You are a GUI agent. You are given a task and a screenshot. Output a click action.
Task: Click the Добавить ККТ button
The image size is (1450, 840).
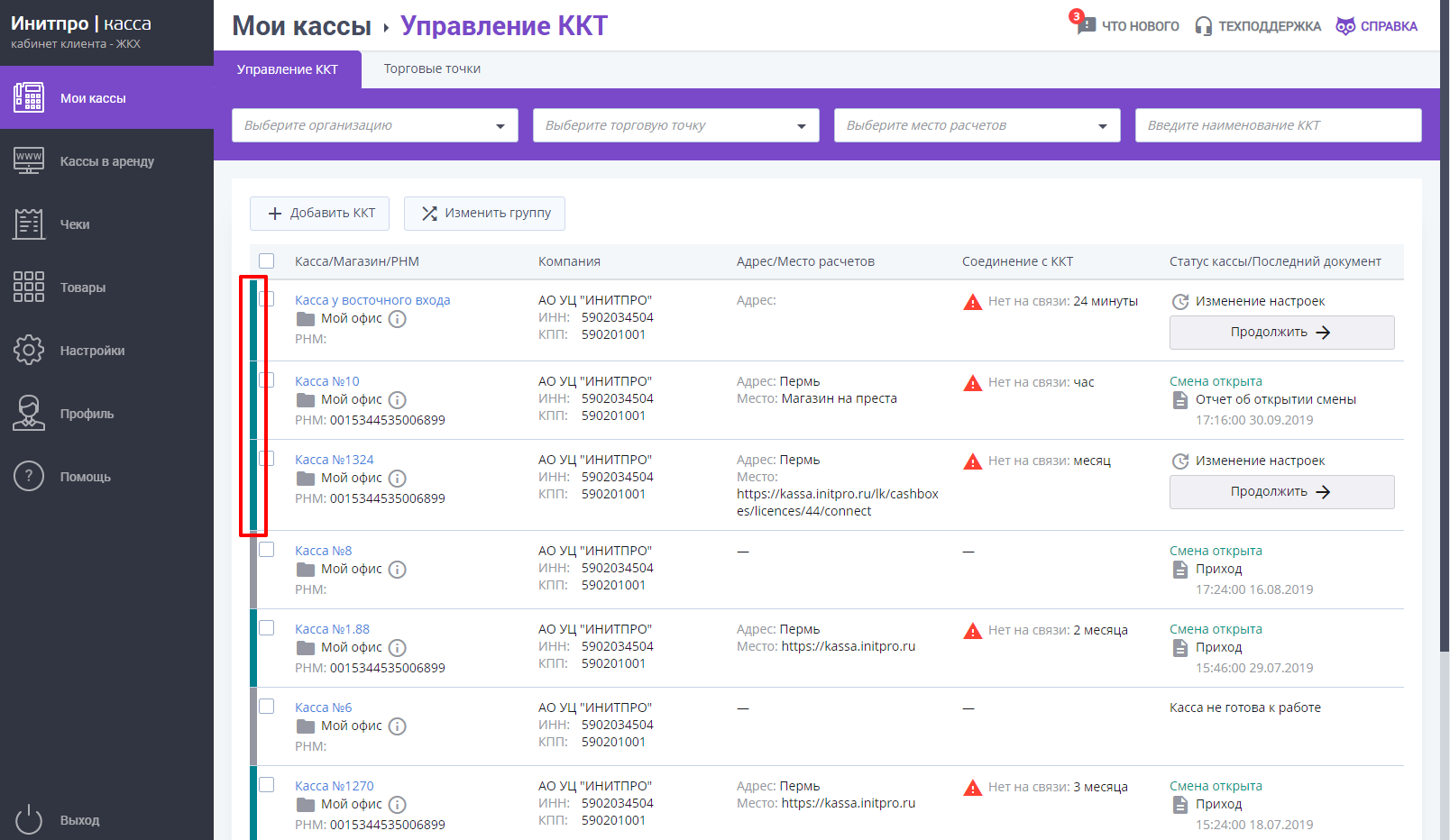(320, 214)
